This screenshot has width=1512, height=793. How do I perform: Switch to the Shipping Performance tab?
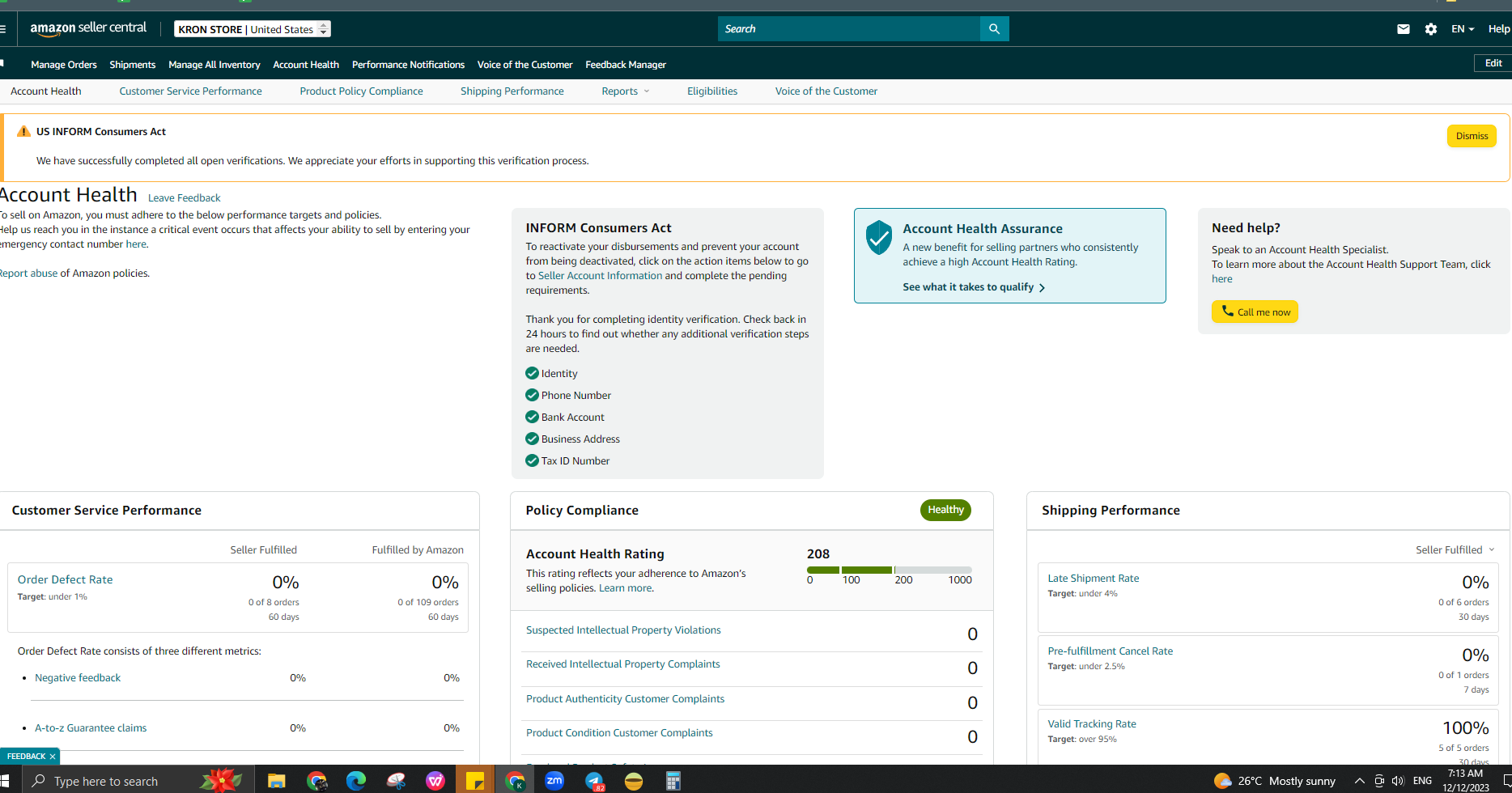[x=512, y=91]
